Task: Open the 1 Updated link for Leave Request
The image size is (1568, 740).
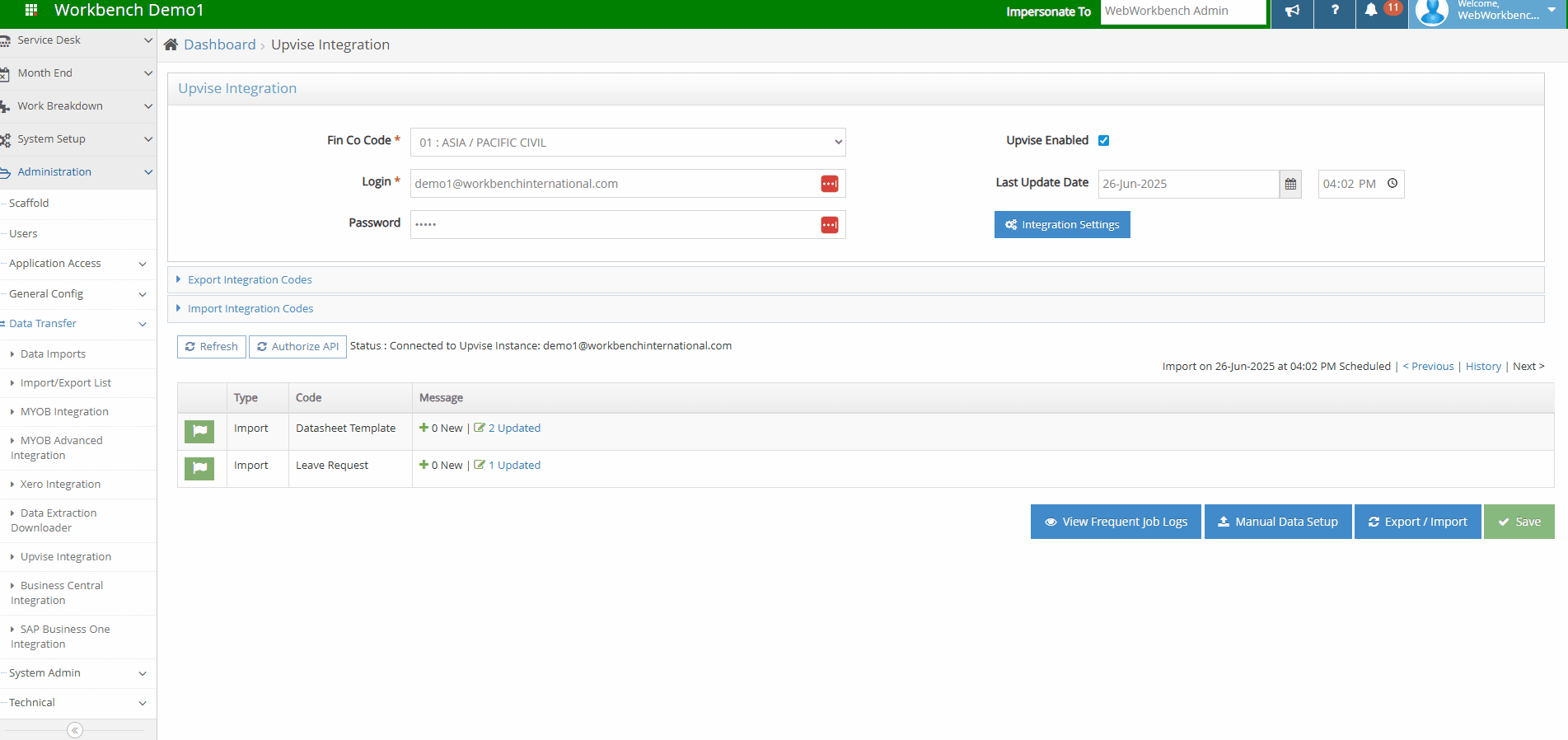Action: point(514,465)
